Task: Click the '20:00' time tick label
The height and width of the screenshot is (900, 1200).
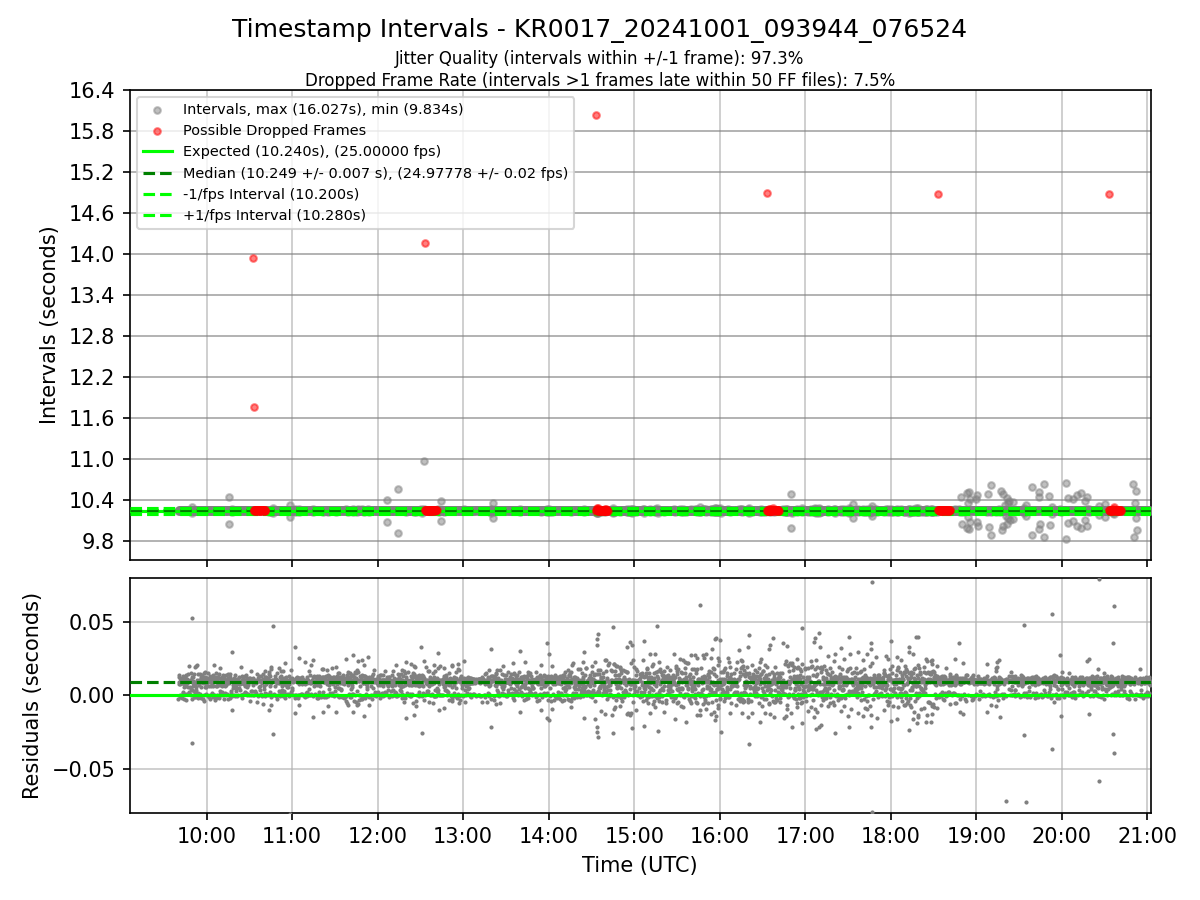Action: (1062, 834)
